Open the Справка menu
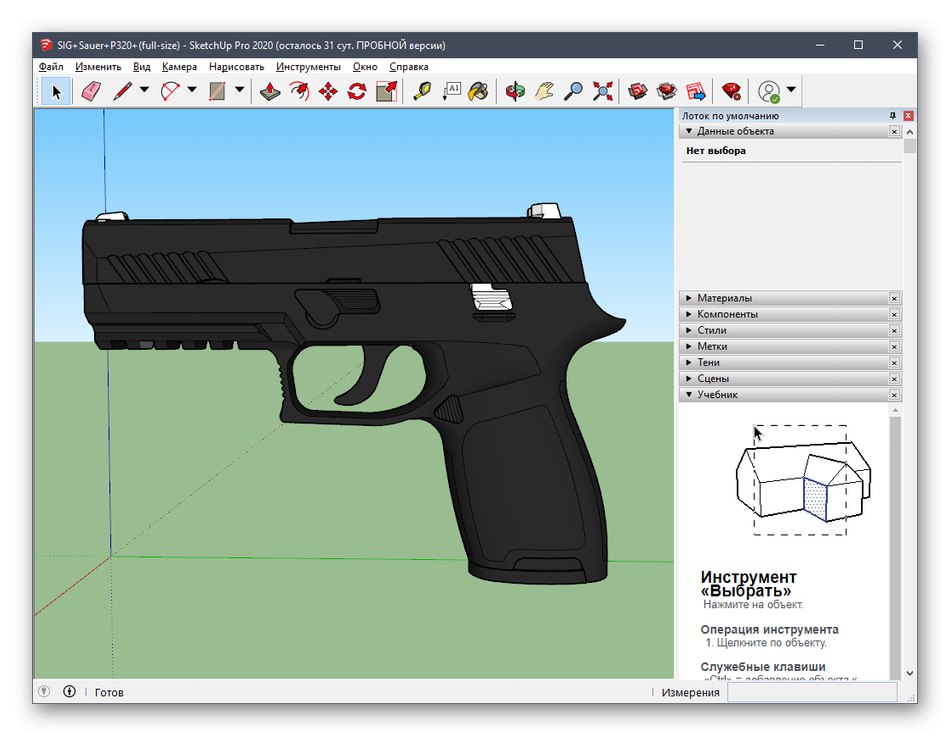 [409, 67]
